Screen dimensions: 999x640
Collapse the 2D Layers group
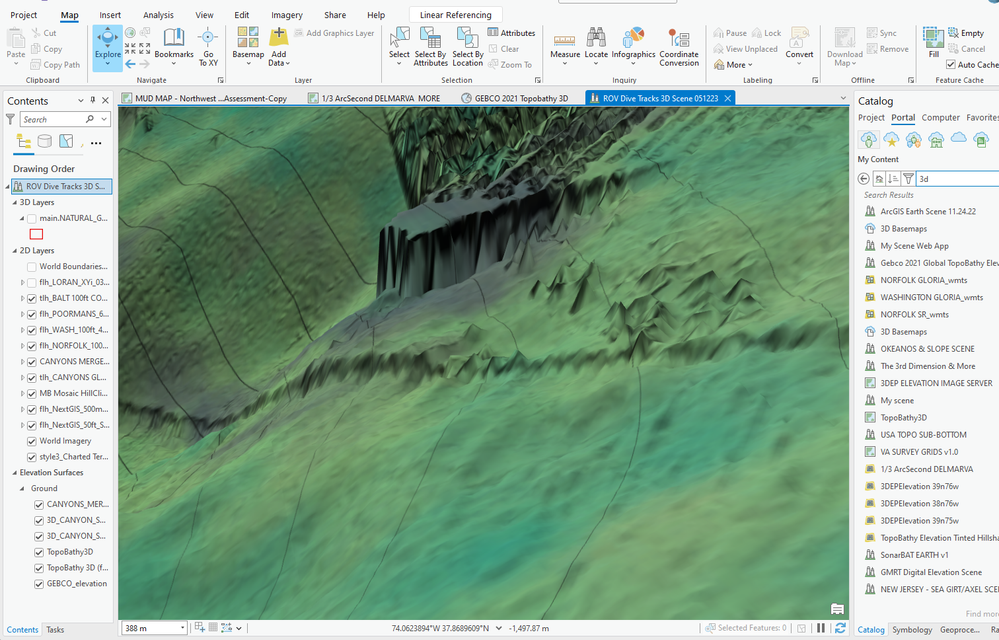pos(13,251)
